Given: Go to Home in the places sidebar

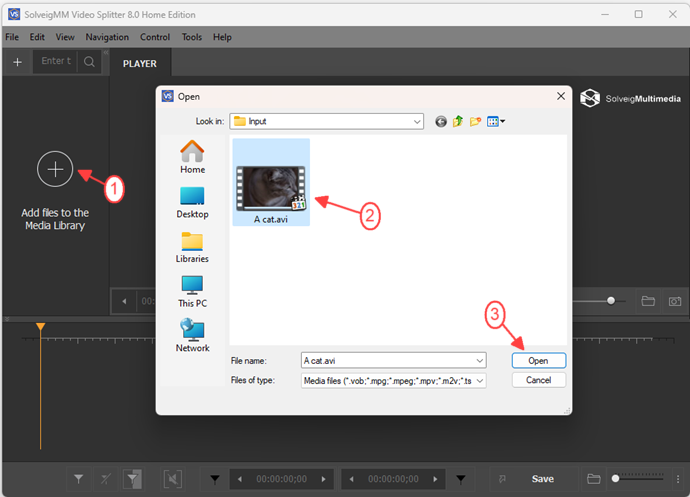Looking at the screenshot, I should click(192, 157).
